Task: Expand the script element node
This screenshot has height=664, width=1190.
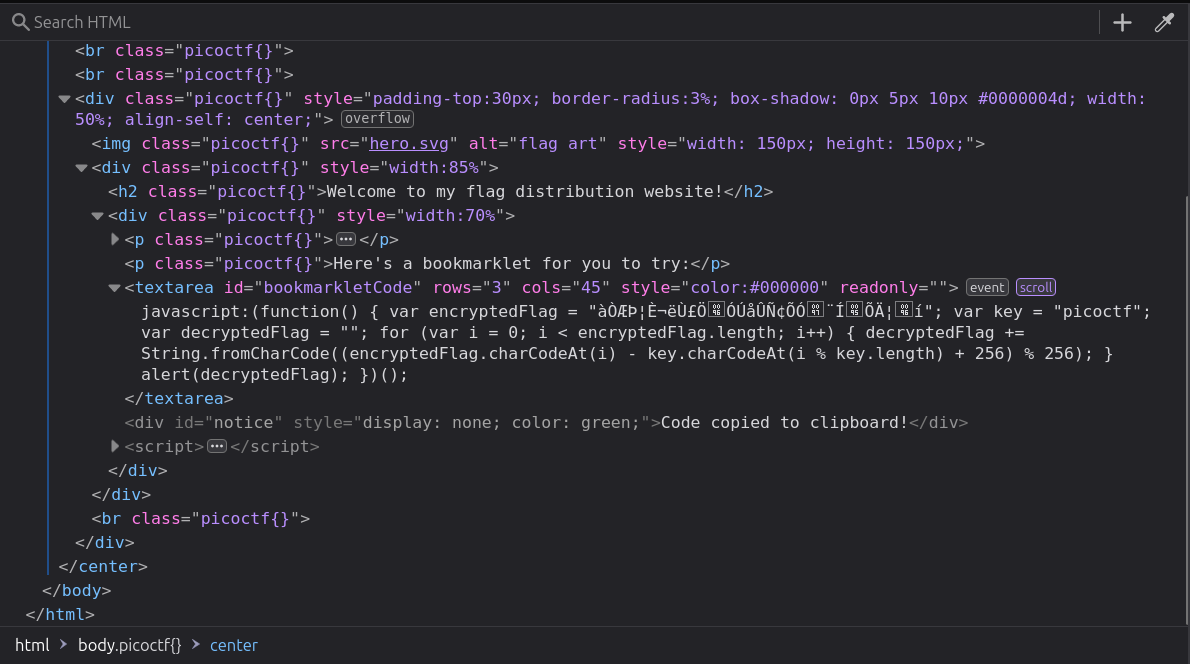Action: [115, 446]
